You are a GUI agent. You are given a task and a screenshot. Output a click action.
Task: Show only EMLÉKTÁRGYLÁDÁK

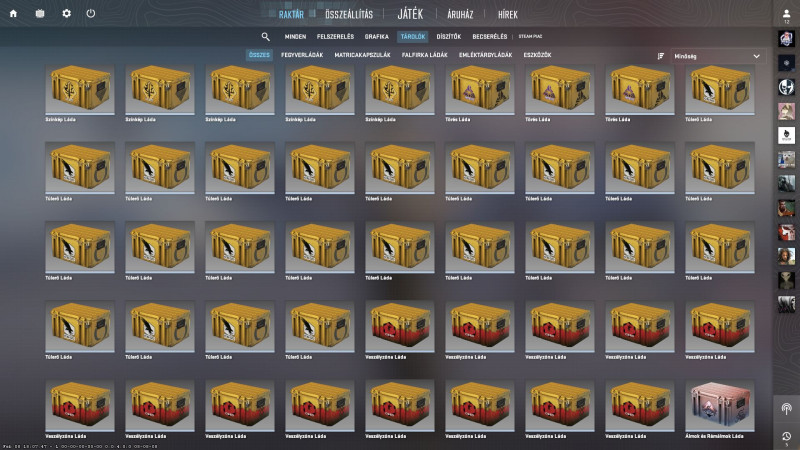click(x=485, y=55)
